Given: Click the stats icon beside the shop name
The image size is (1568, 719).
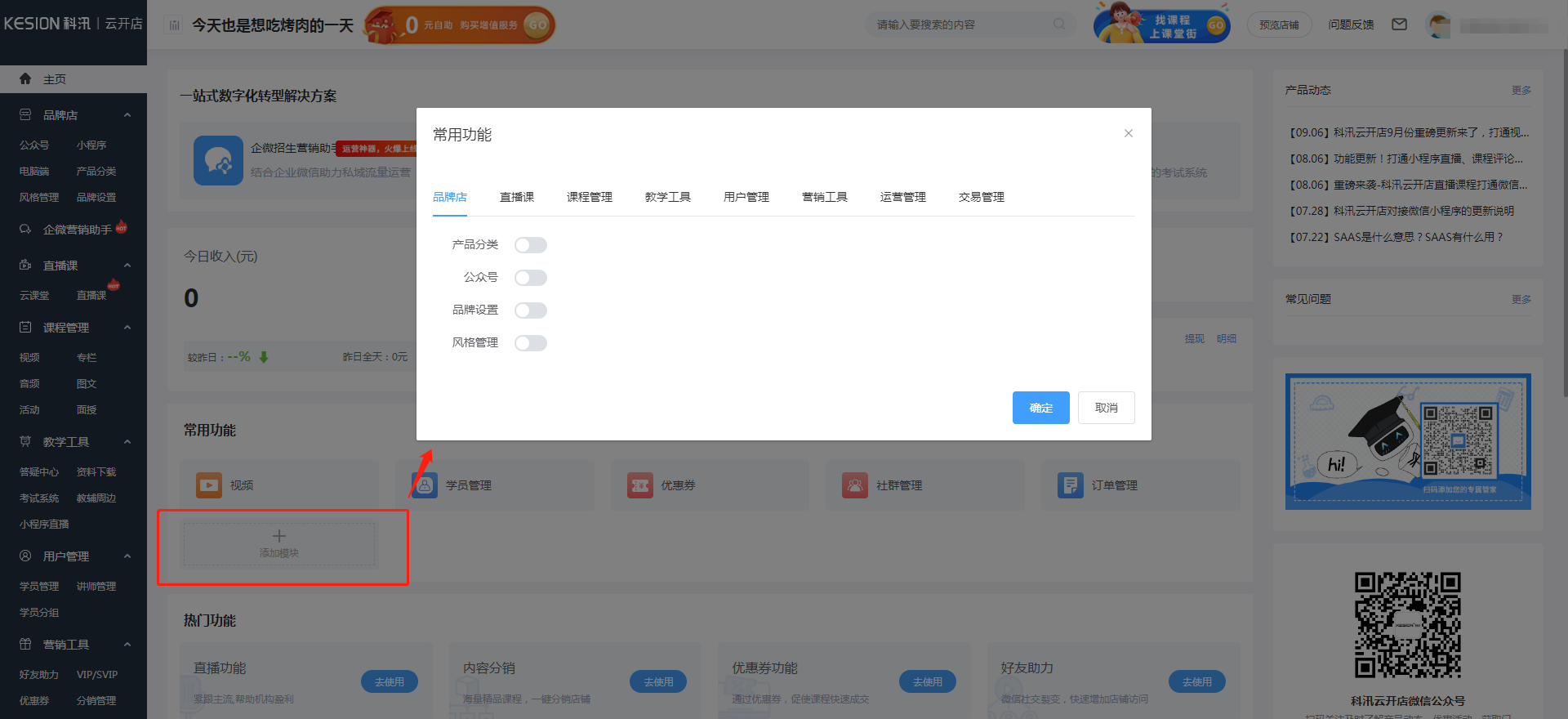Looking at the screenshot, I should click(174, 25).
